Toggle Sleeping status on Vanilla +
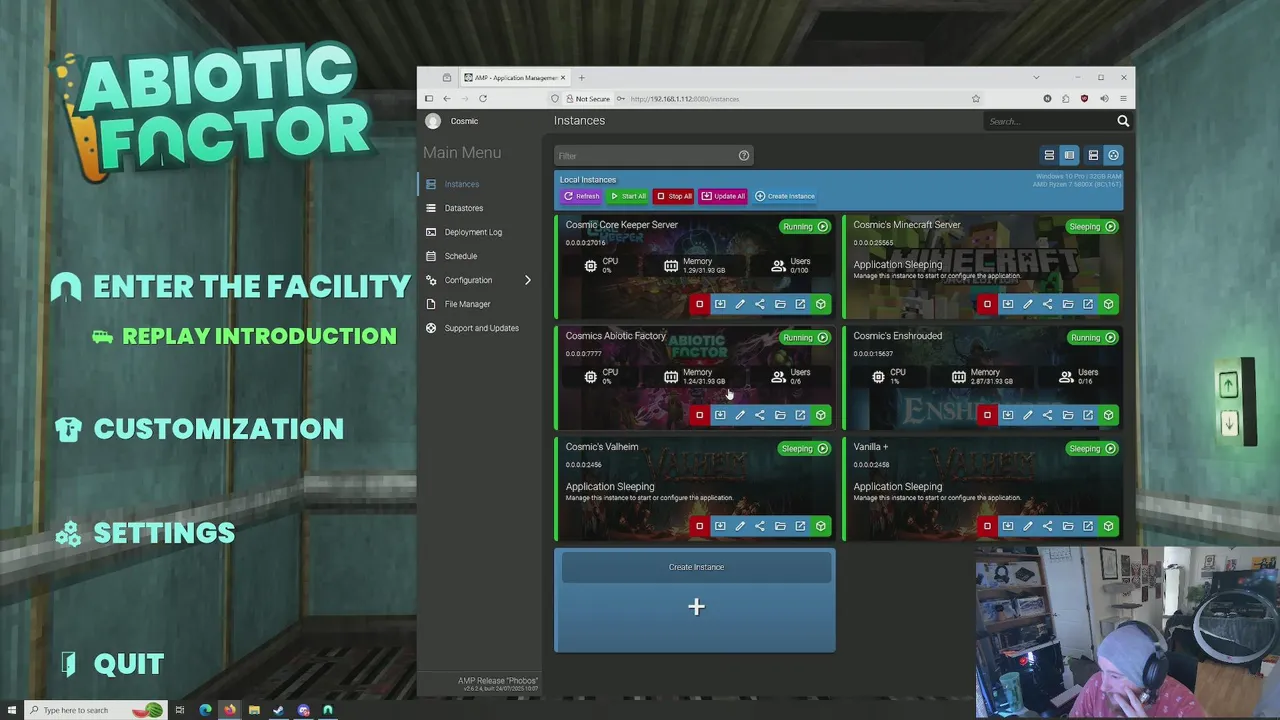Viewport: 1280px width, 720px height. click(x=1093, y=449)
